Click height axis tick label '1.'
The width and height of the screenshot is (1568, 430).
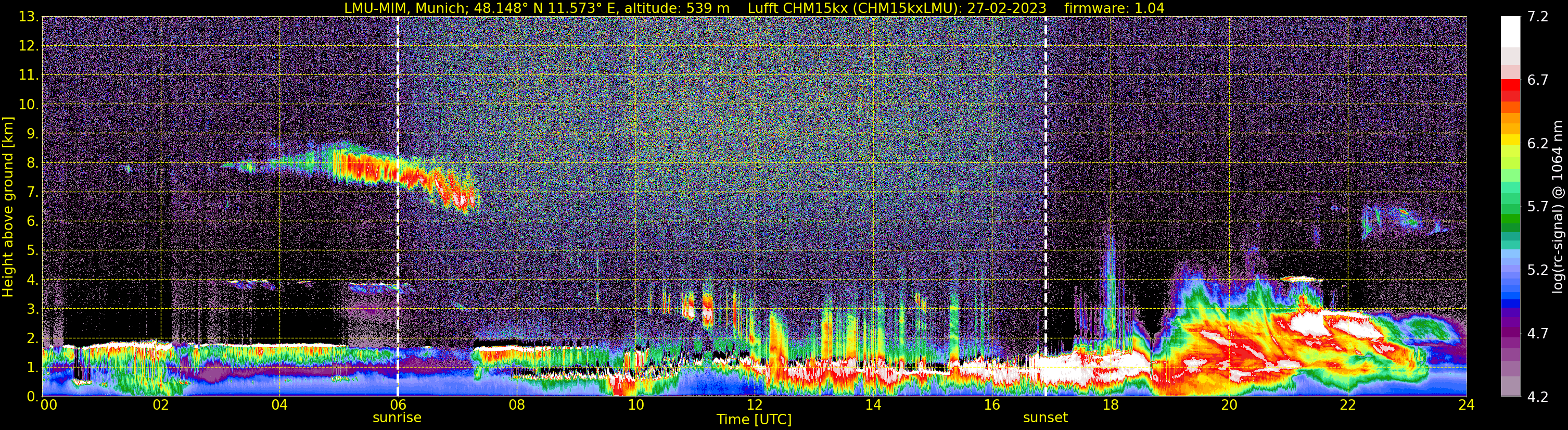click(x=32, y=368)
